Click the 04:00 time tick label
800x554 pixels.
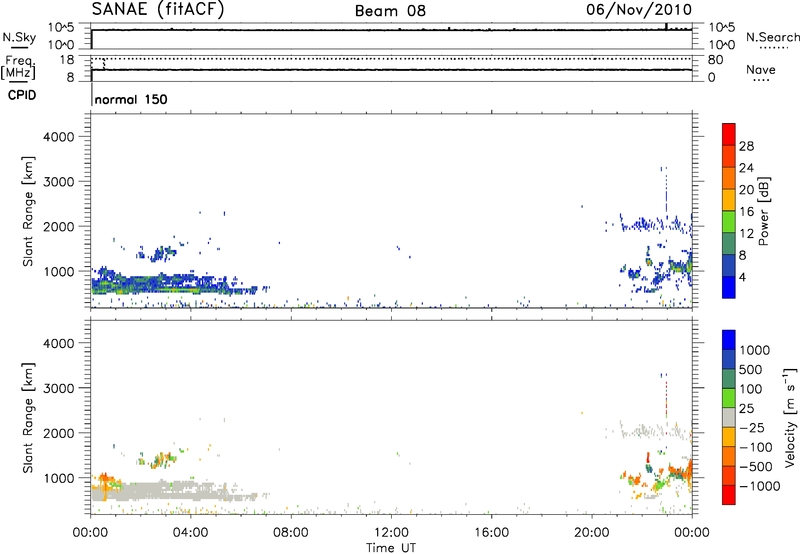point(190,533)
